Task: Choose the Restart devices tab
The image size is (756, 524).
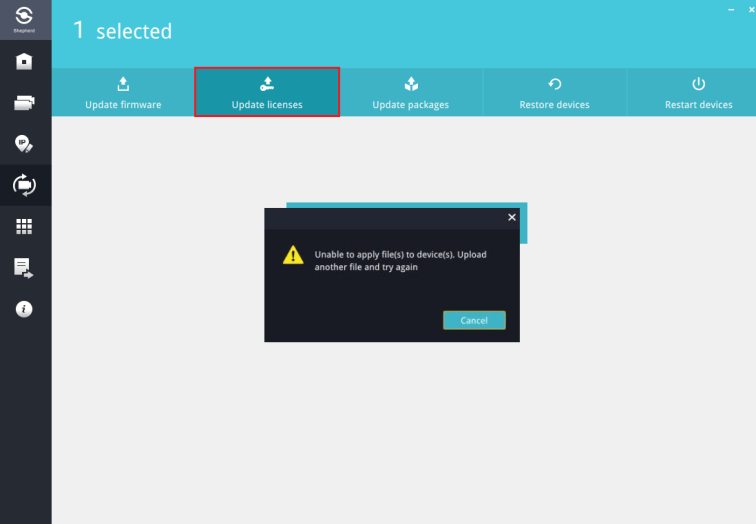Action: coord(698,93)
